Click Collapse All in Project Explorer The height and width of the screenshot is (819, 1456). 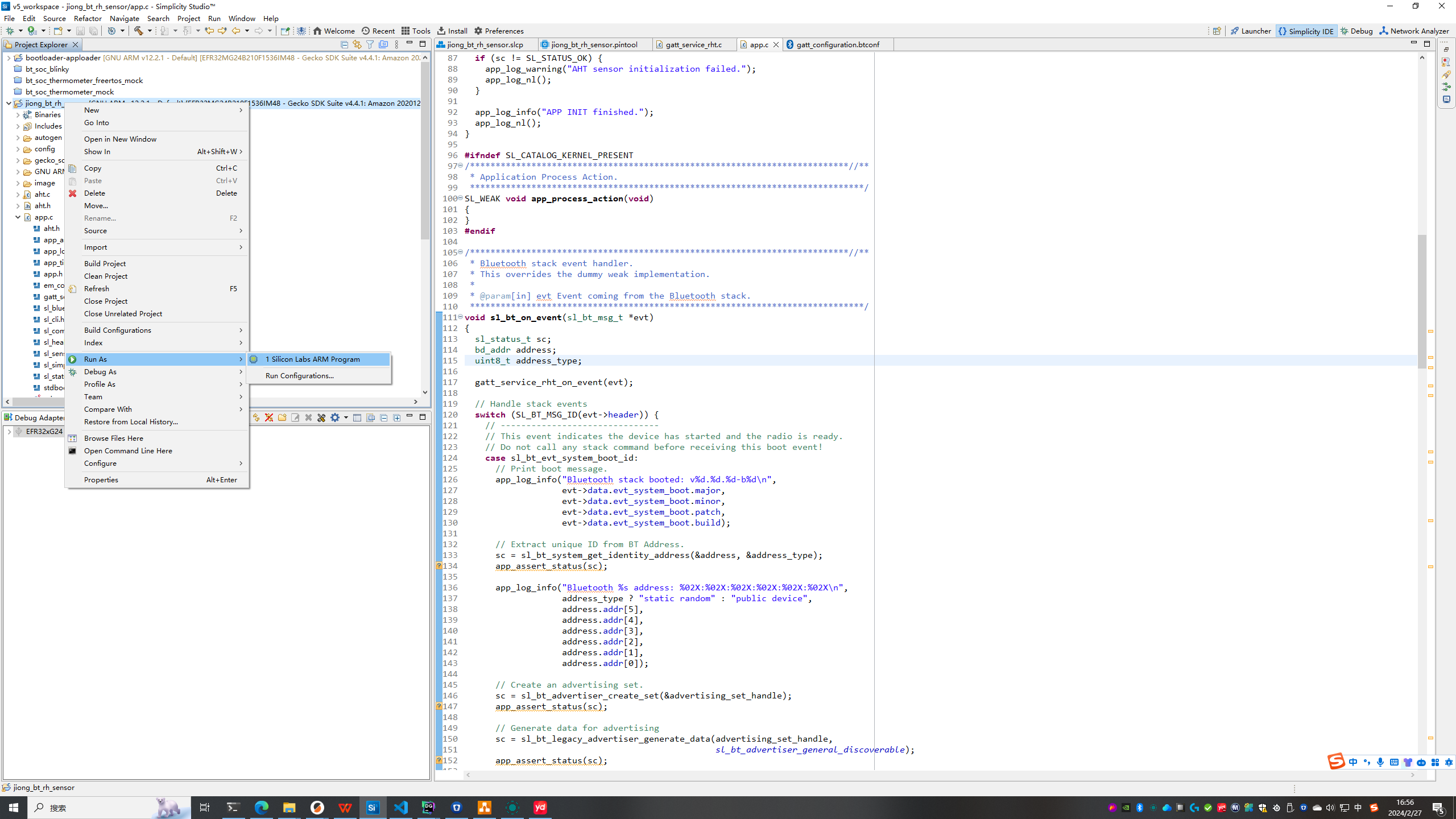[x=344, y=44]
